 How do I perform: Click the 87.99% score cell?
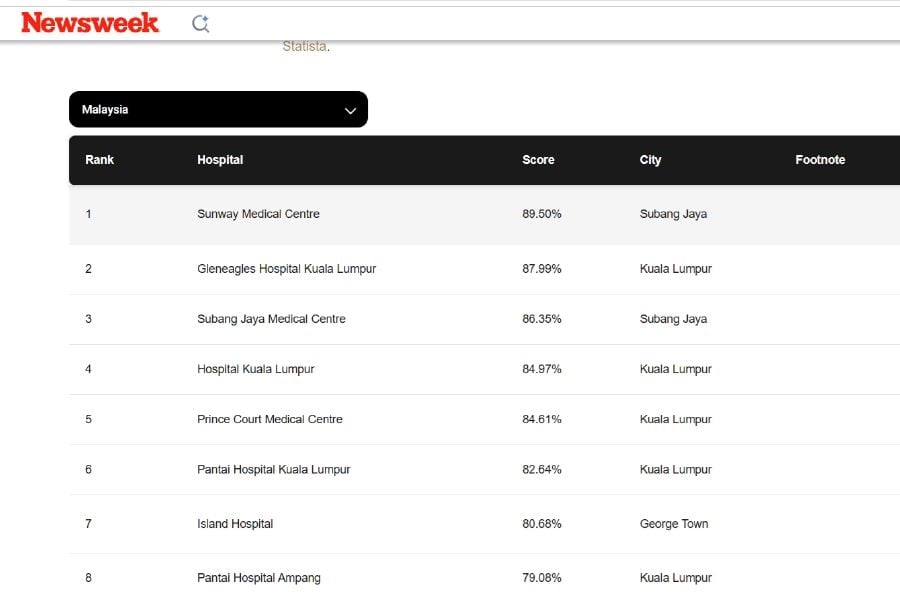click(x=541, y=269)
